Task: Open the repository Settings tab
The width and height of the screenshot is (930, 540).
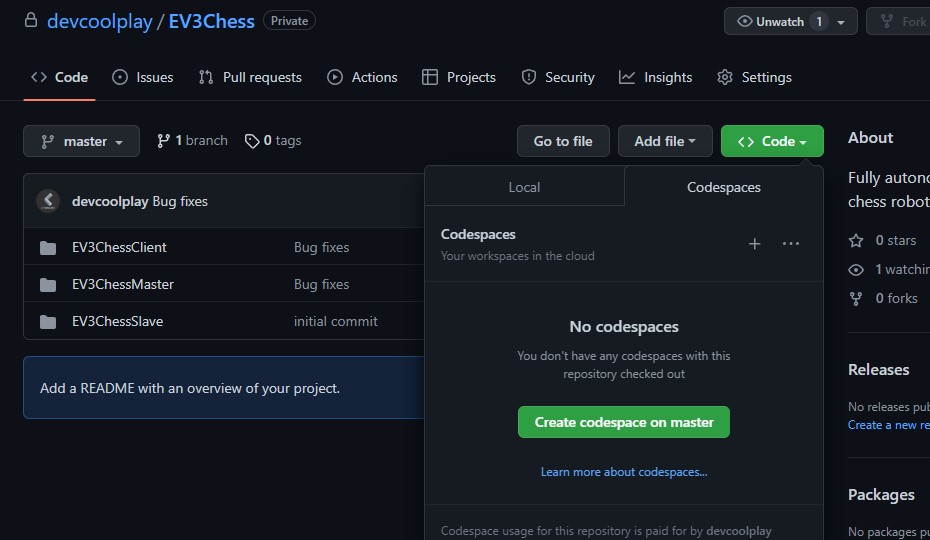Action: coord(755,77)
